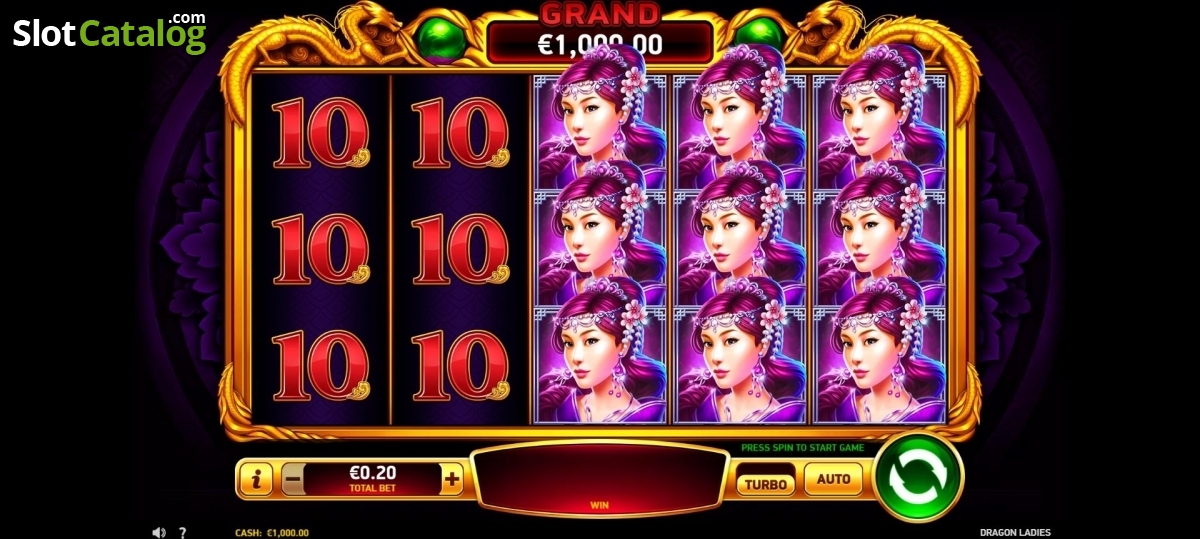The image size is (1200, 539).
Task: Select the top 10 symbol on reel one
Action: 320,132
